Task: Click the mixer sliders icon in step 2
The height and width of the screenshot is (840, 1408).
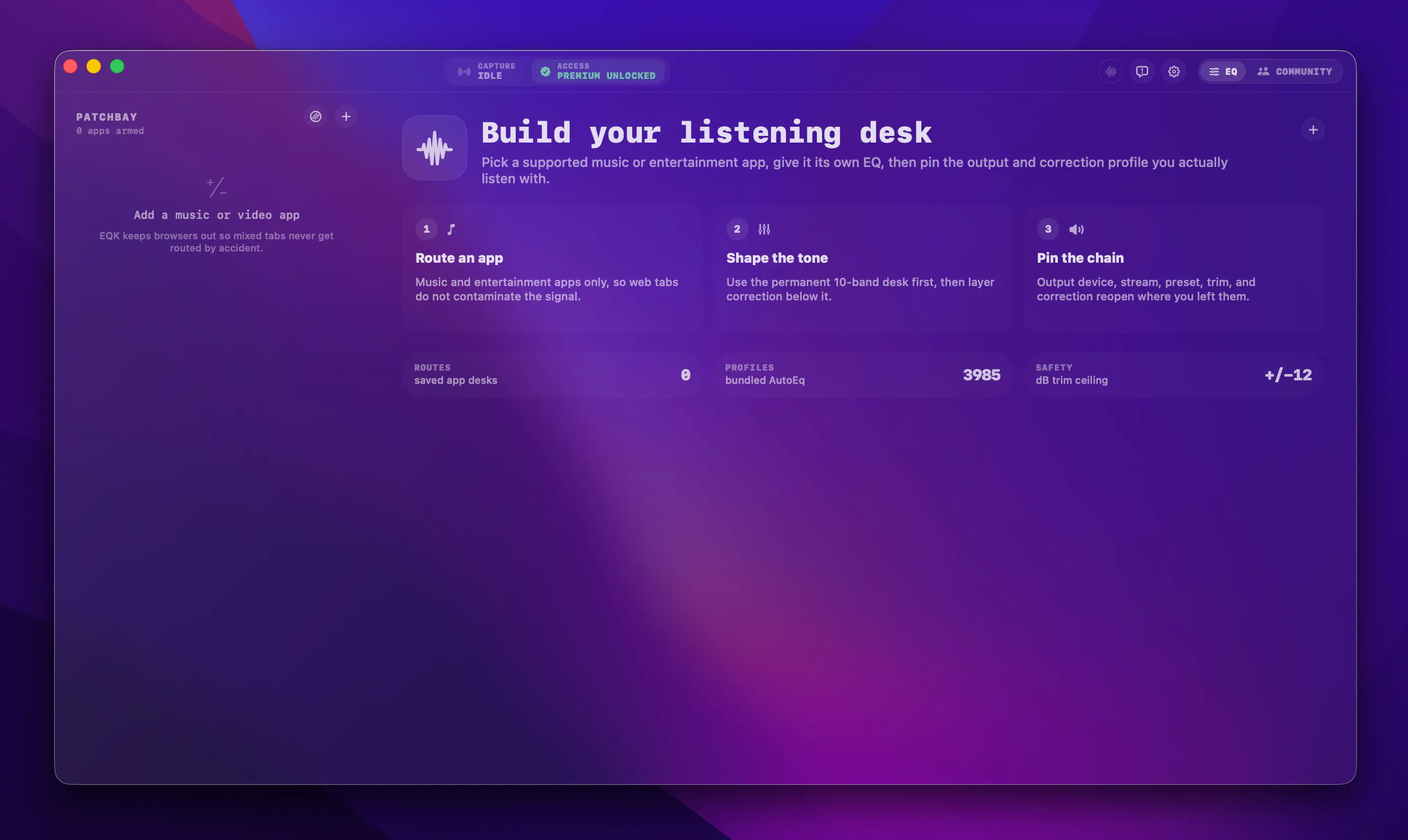Action: click(x=764, y=229)
